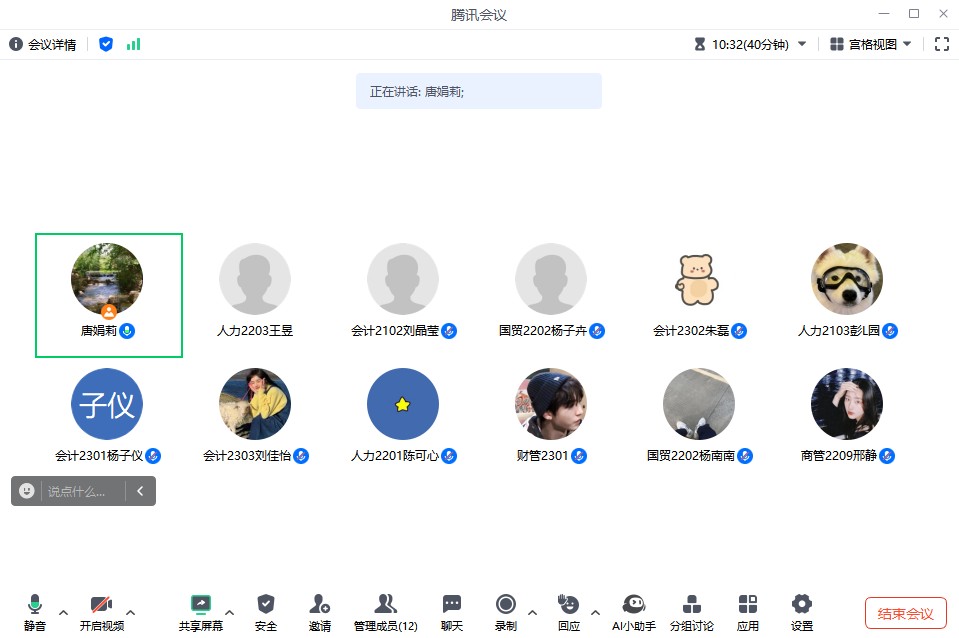Click the Invite (邀请) icon
Viewport: 959px width, 638px height.
[x=319, y=604]
